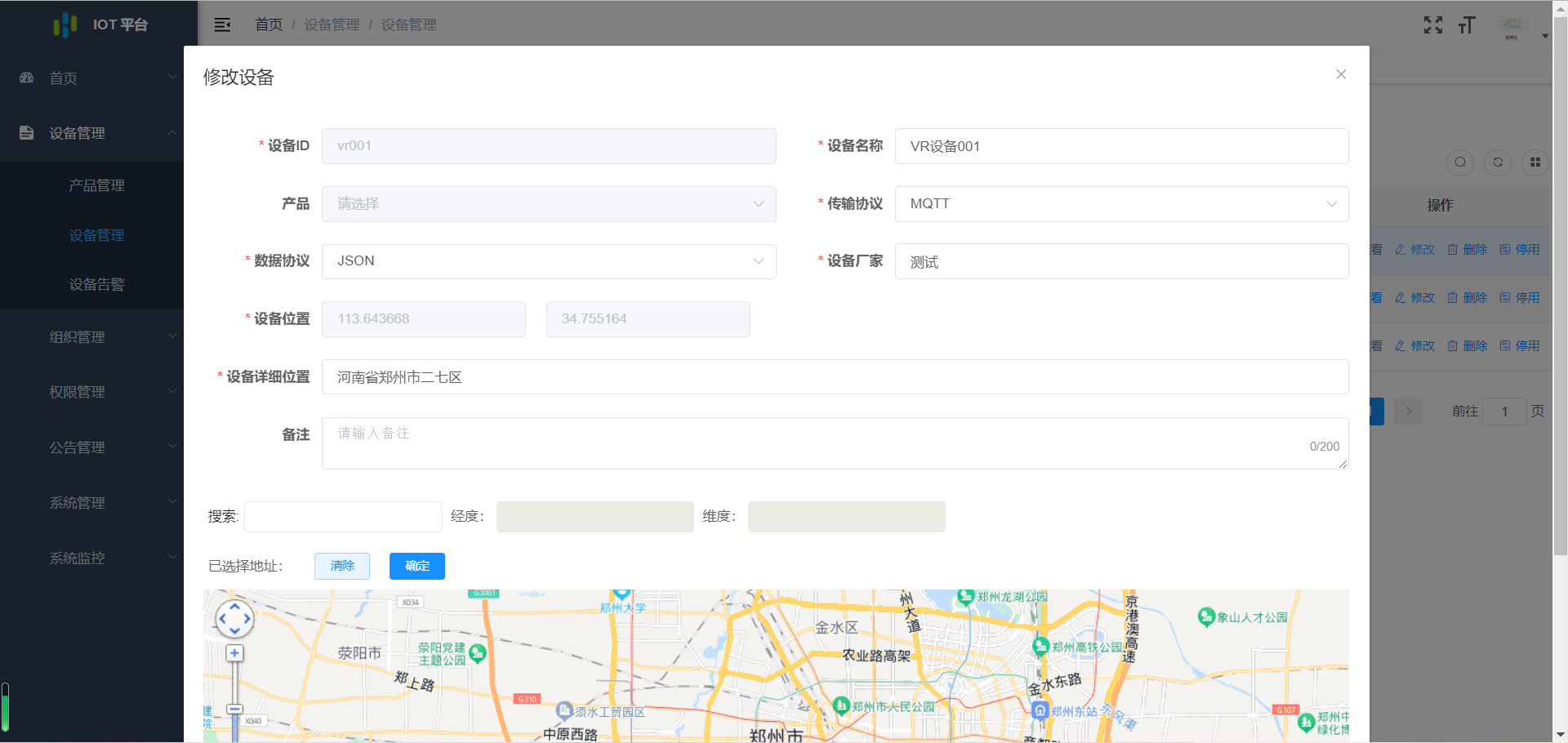This screenshot has height=743, width=1568.
Task: Focus the 备注 textarea
Action: 835,443
